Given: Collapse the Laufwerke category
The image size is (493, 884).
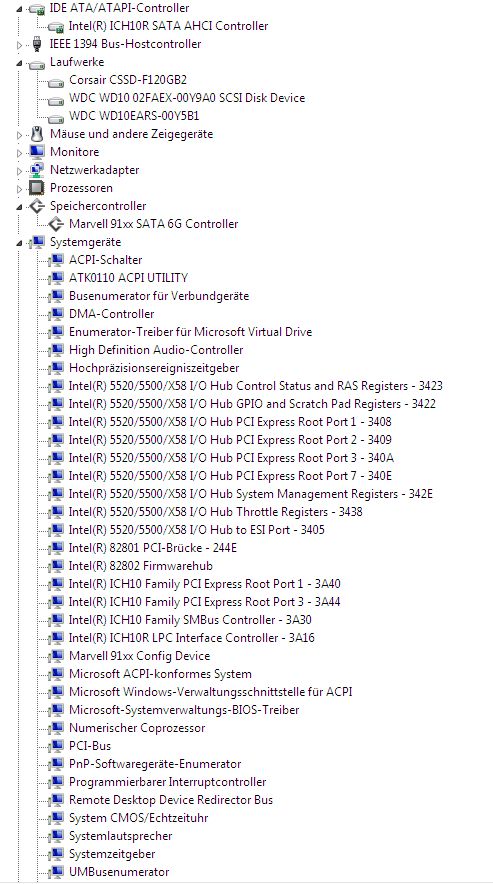Looking at the screenshot, I should click(x=19, y=63).
